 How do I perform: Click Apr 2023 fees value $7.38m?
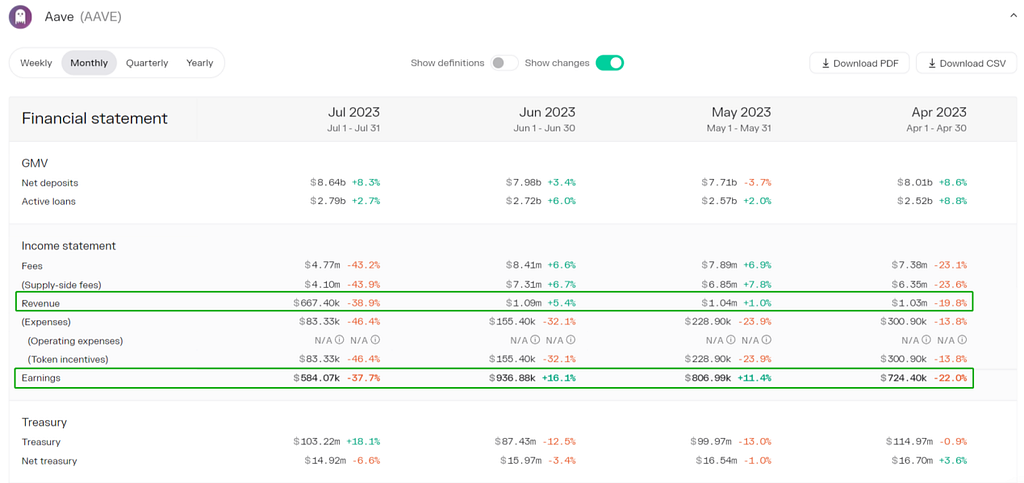910,266
